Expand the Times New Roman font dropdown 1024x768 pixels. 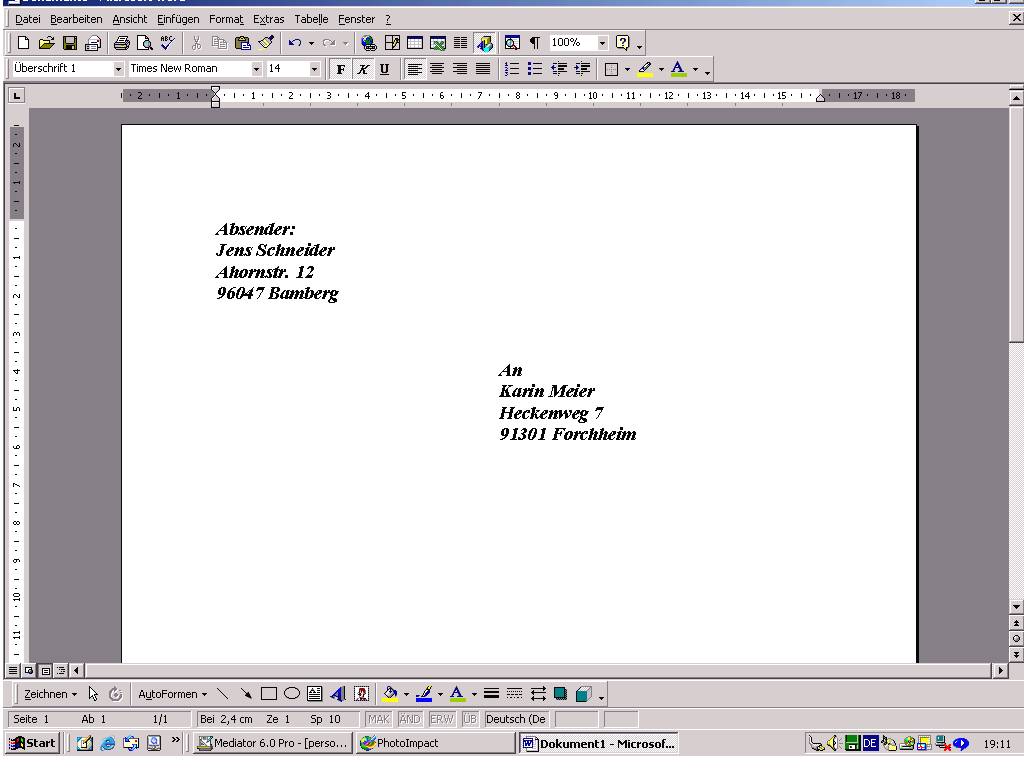tap(256, 69)
